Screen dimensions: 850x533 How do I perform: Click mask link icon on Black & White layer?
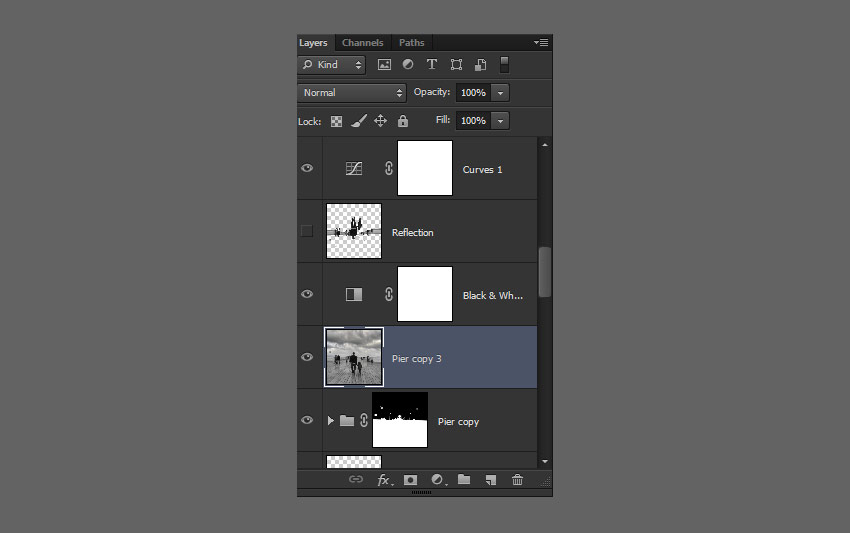389,294
